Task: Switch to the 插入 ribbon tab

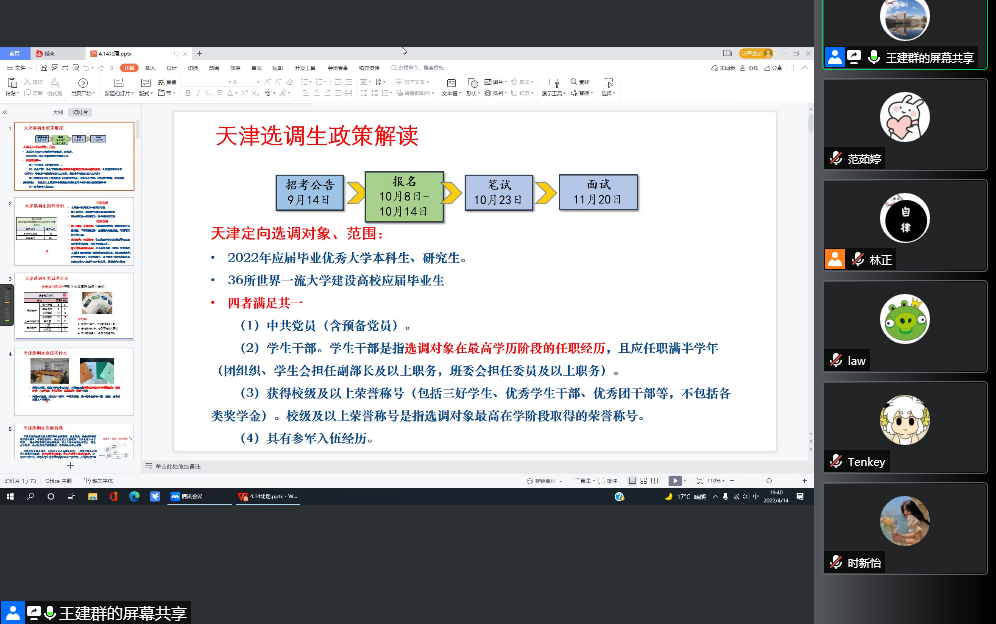Action: [x=151, y=68]
